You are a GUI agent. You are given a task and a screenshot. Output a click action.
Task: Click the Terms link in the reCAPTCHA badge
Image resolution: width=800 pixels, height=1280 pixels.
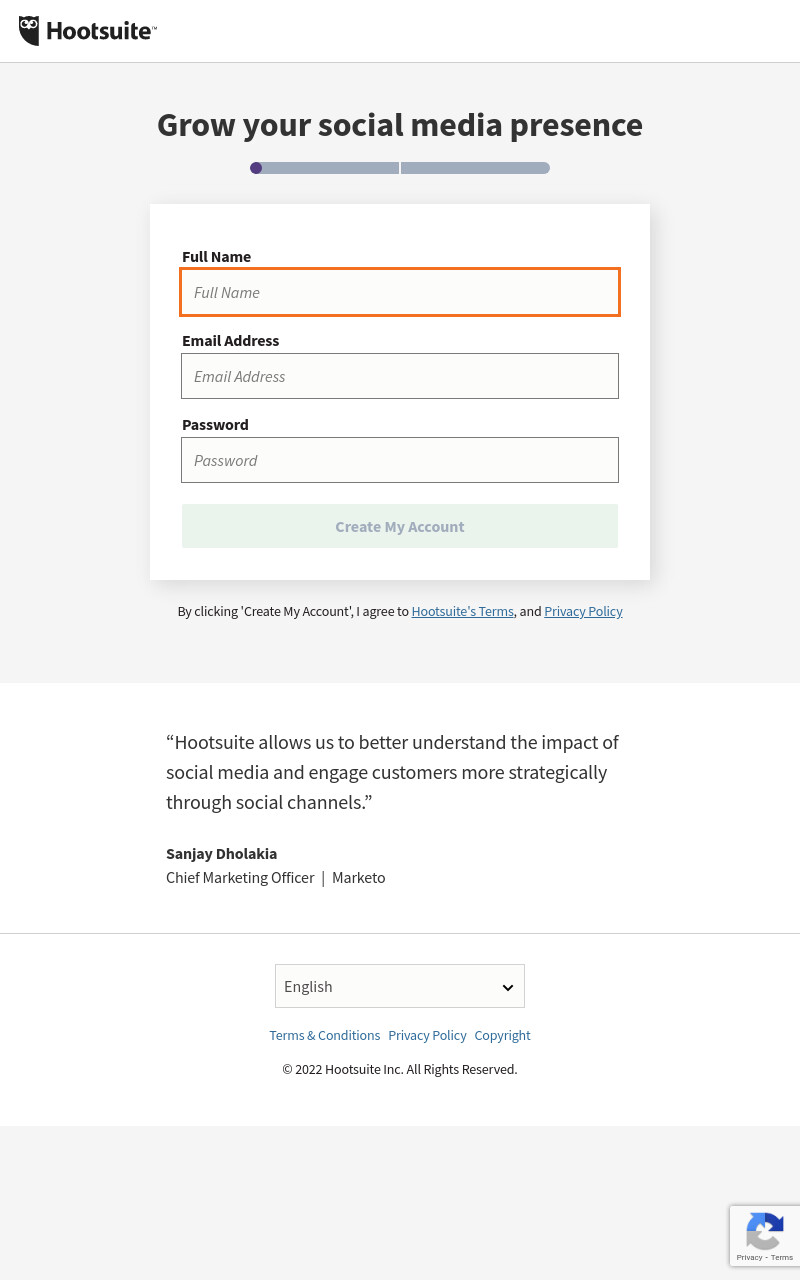coord(782,1257)
